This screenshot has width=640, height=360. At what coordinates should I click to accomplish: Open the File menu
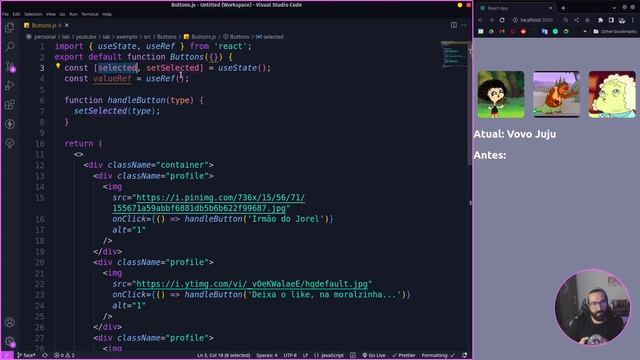[x=5, y=14]
